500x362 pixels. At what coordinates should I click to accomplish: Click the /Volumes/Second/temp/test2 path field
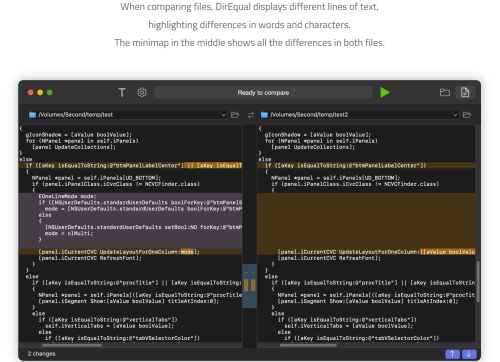pos(359,115)
